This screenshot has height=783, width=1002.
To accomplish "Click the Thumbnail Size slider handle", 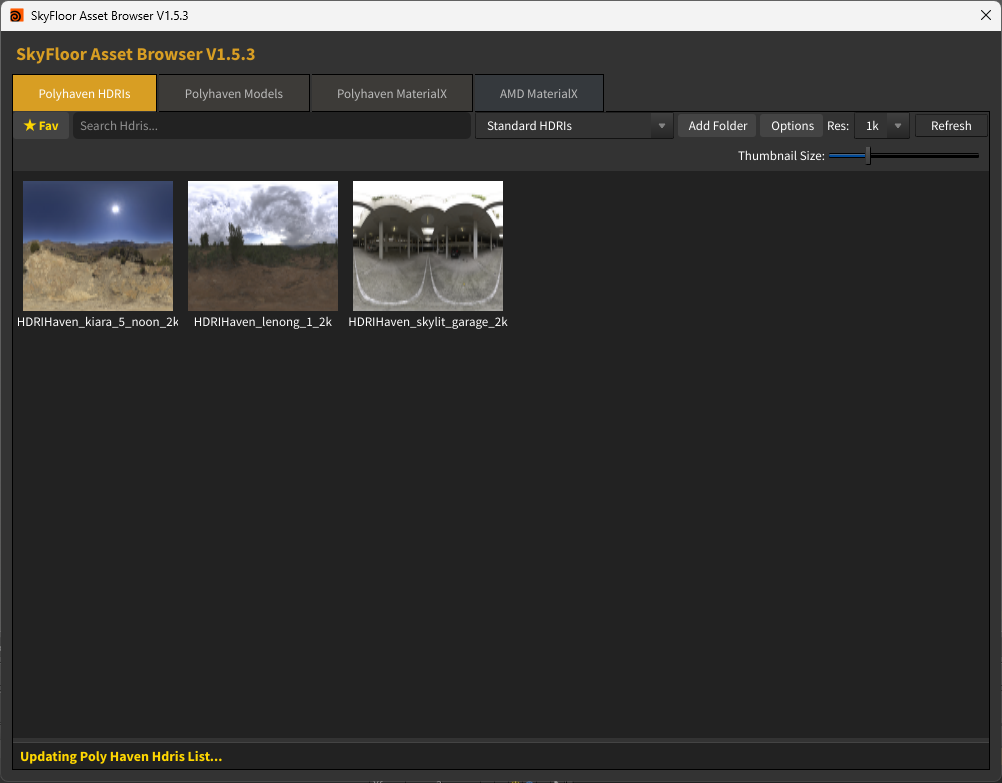I will point(868,155).
